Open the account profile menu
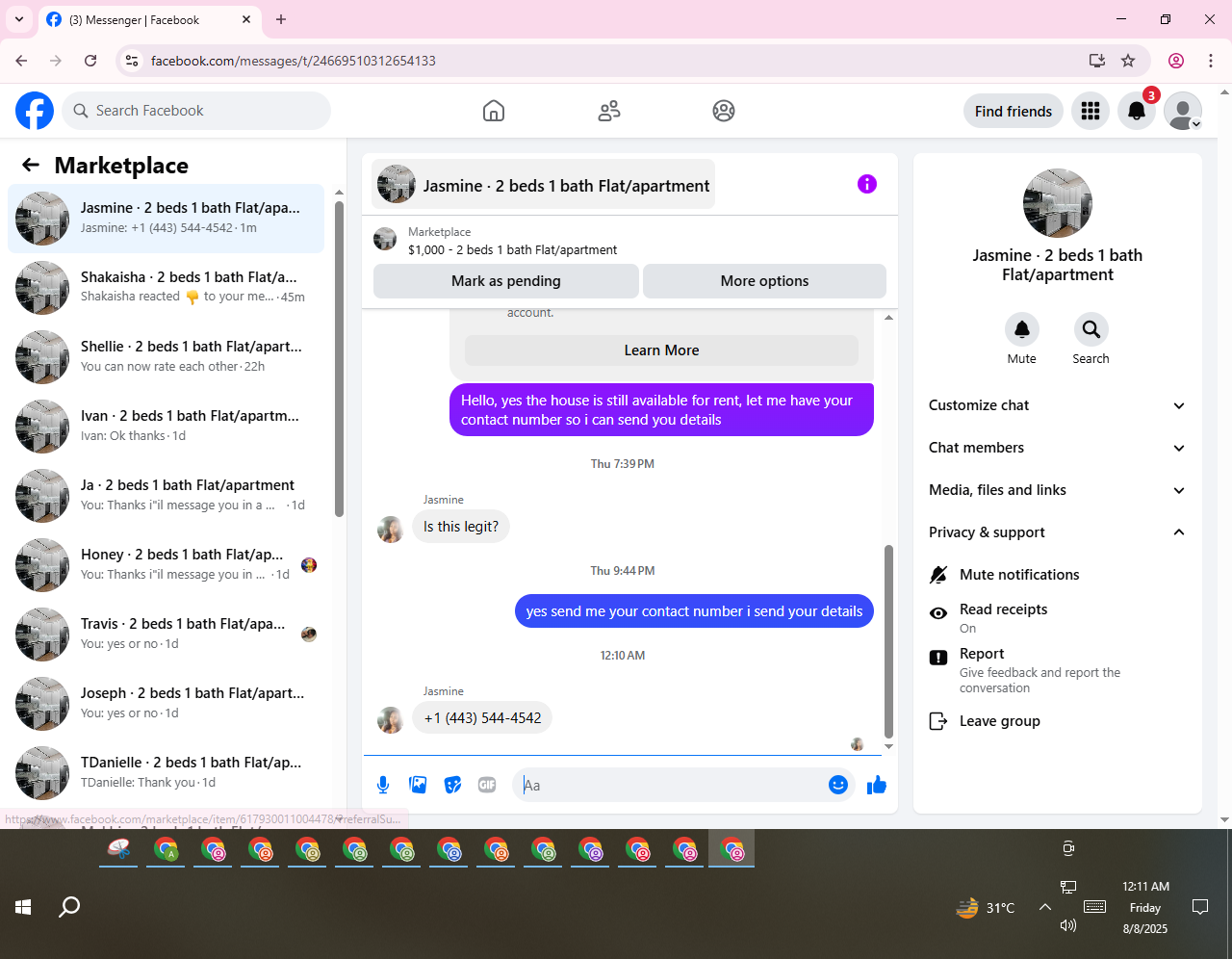This screenshot has width=1232, height=959. pyautogui.click(x=1183, y=111)
